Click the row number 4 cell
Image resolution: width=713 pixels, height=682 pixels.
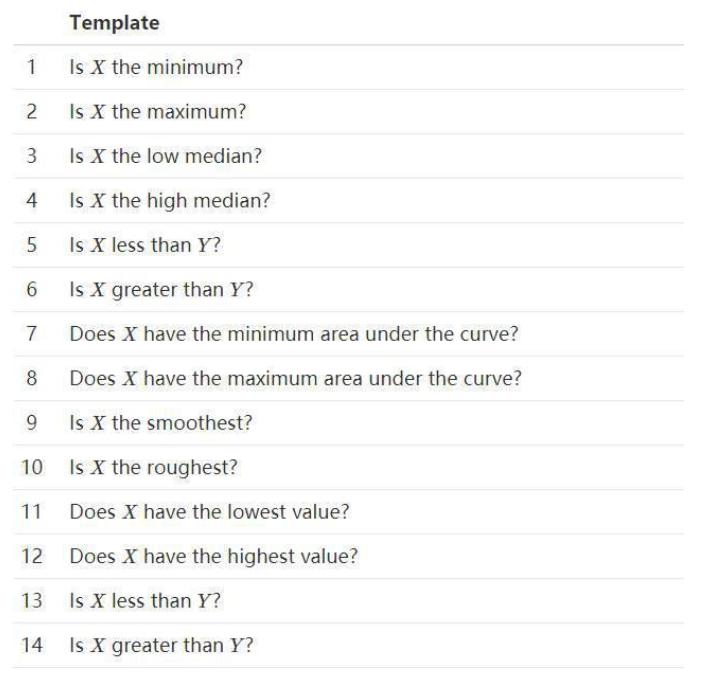32,200
